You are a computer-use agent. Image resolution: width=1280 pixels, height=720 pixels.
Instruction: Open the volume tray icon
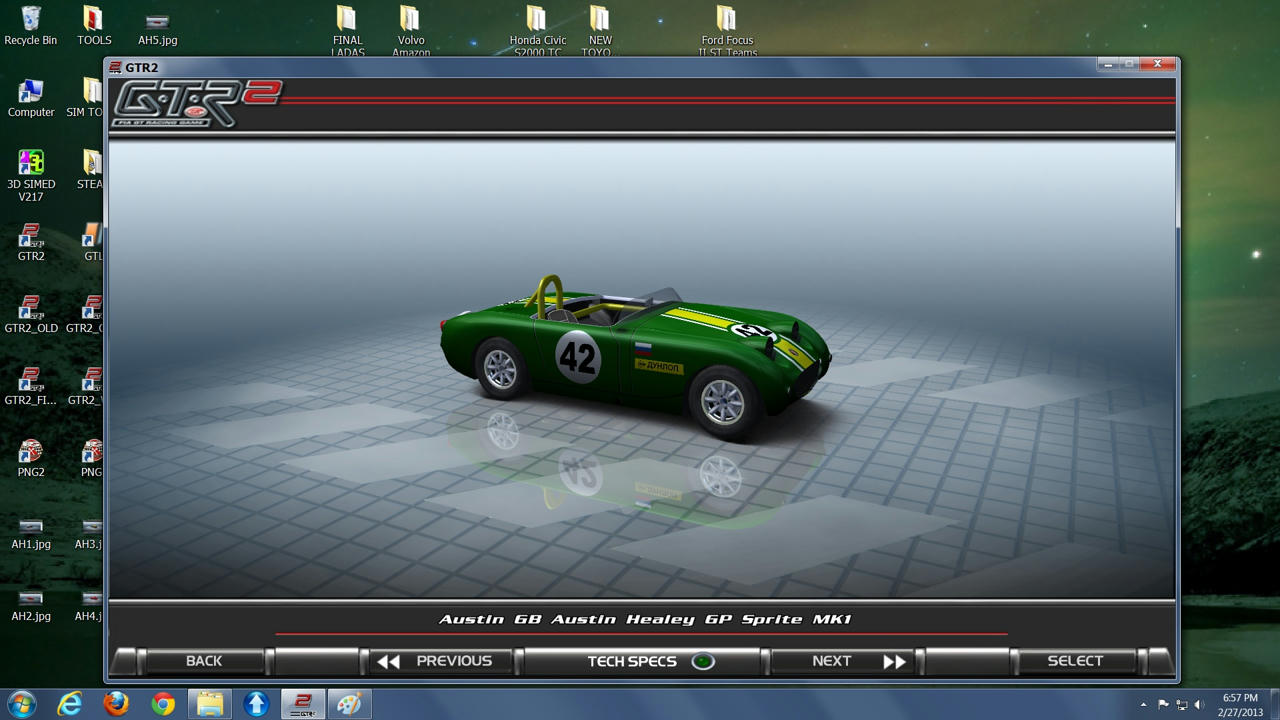1199,705
